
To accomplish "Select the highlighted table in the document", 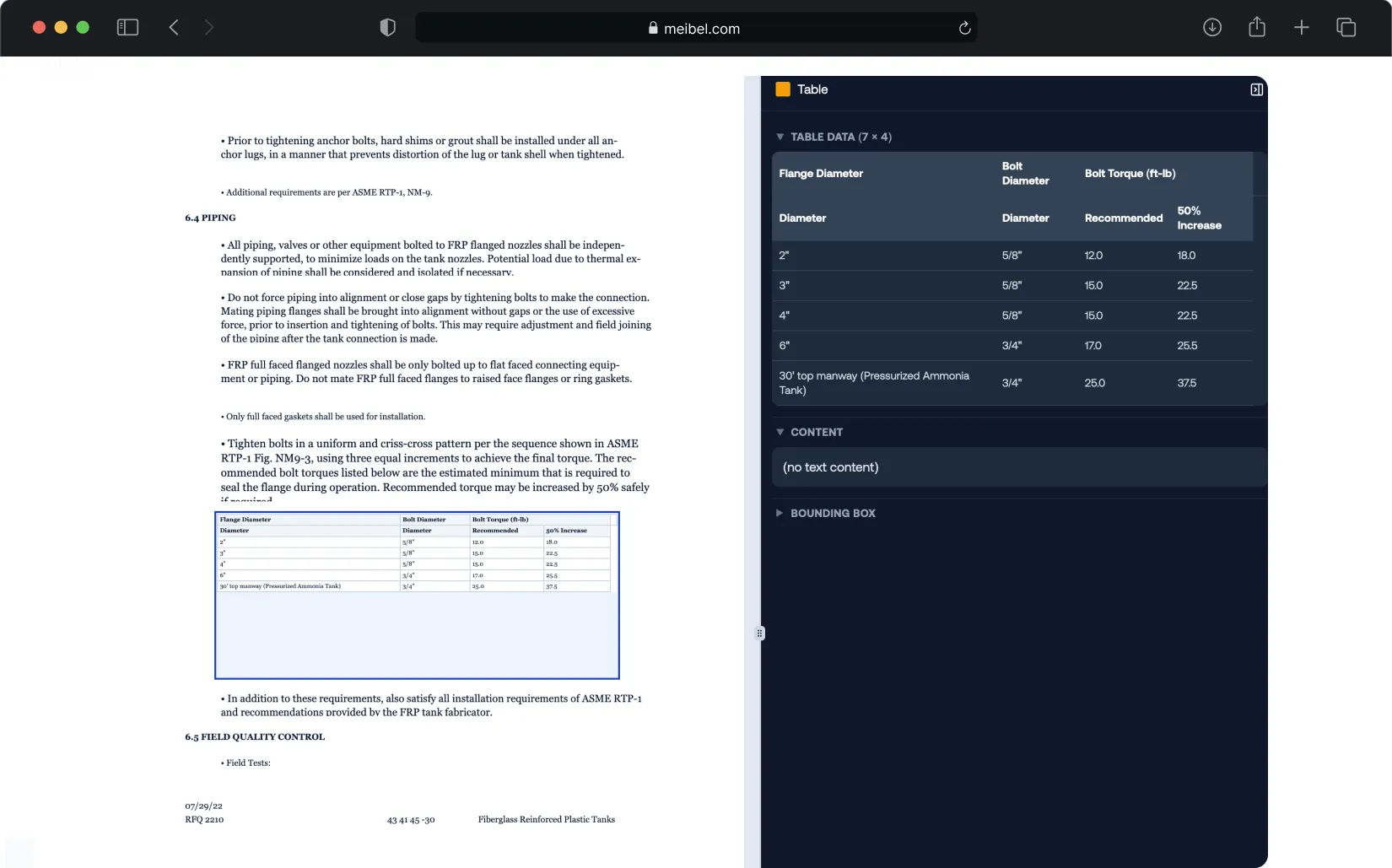I will [x=417, y=595].
